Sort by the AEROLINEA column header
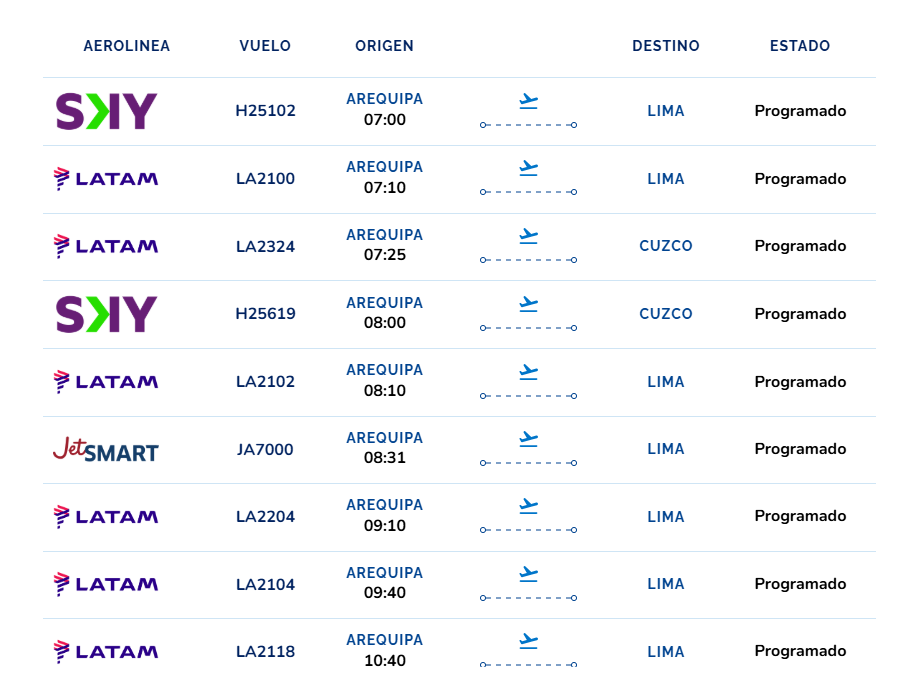The image size is (915, 687). point(127,46)
